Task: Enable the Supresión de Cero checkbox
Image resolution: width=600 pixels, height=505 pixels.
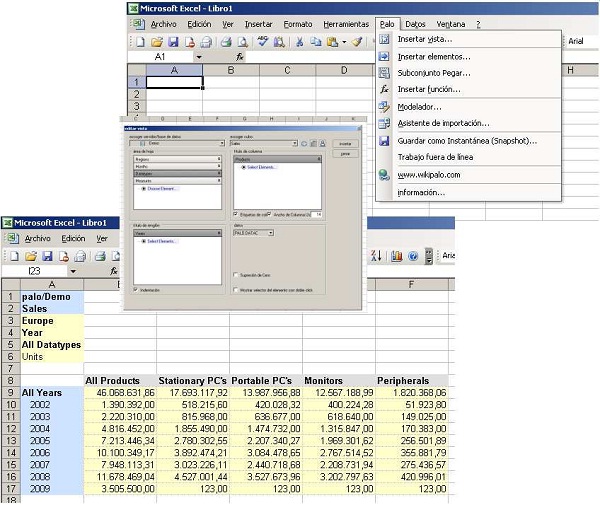Action: pos(236,275)
